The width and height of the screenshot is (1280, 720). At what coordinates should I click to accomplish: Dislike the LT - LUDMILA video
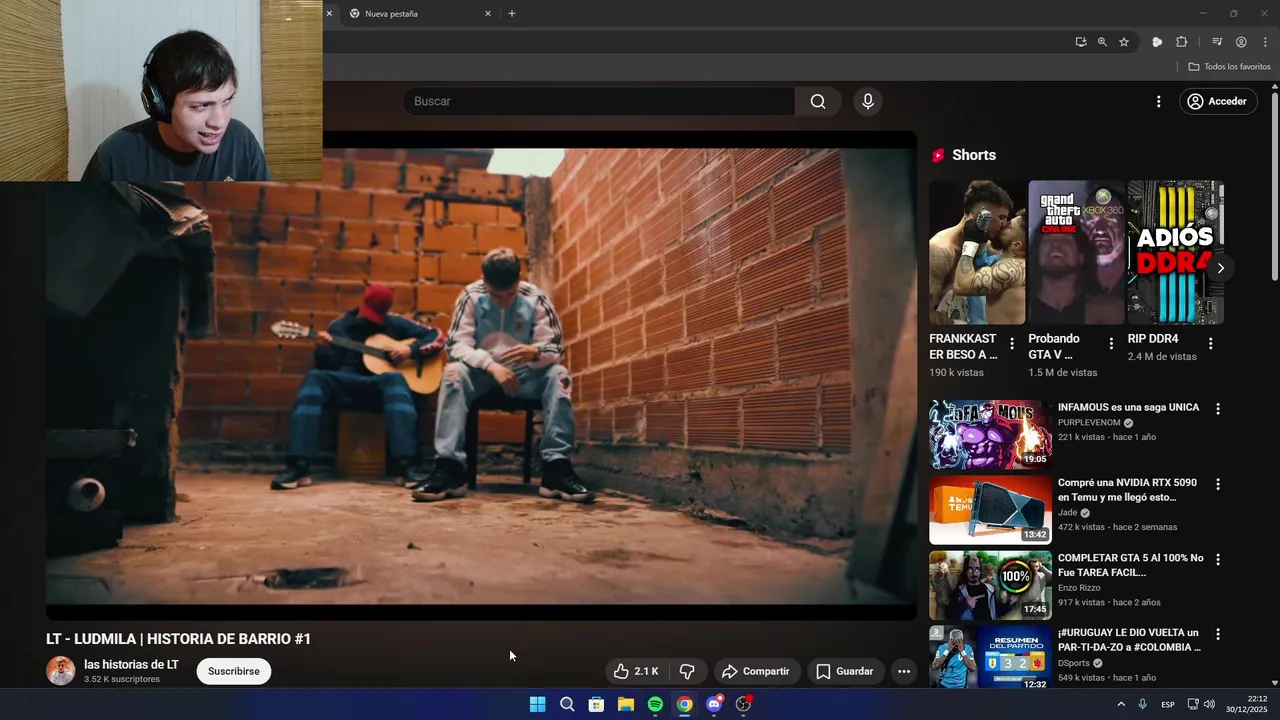tap(687, 671)
